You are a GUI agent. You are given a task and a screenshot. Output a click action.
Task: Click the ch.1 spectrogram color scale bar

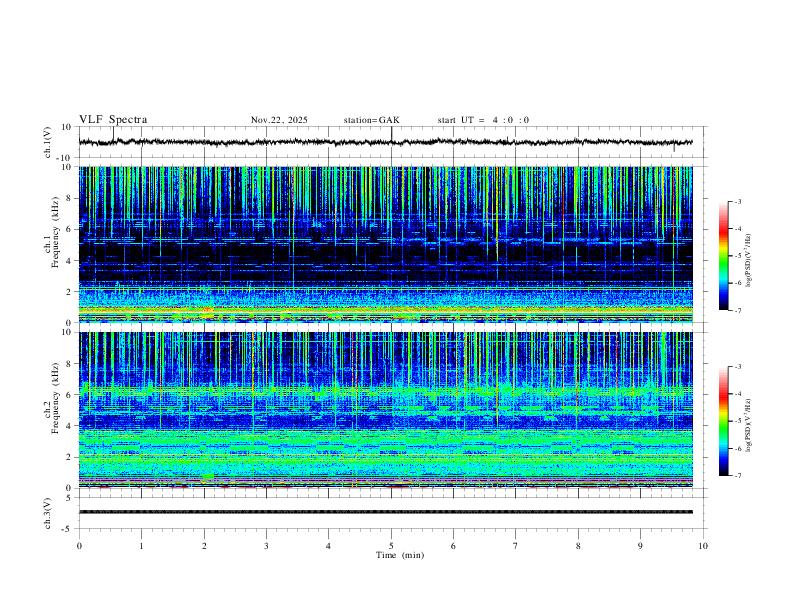(723, 256)
